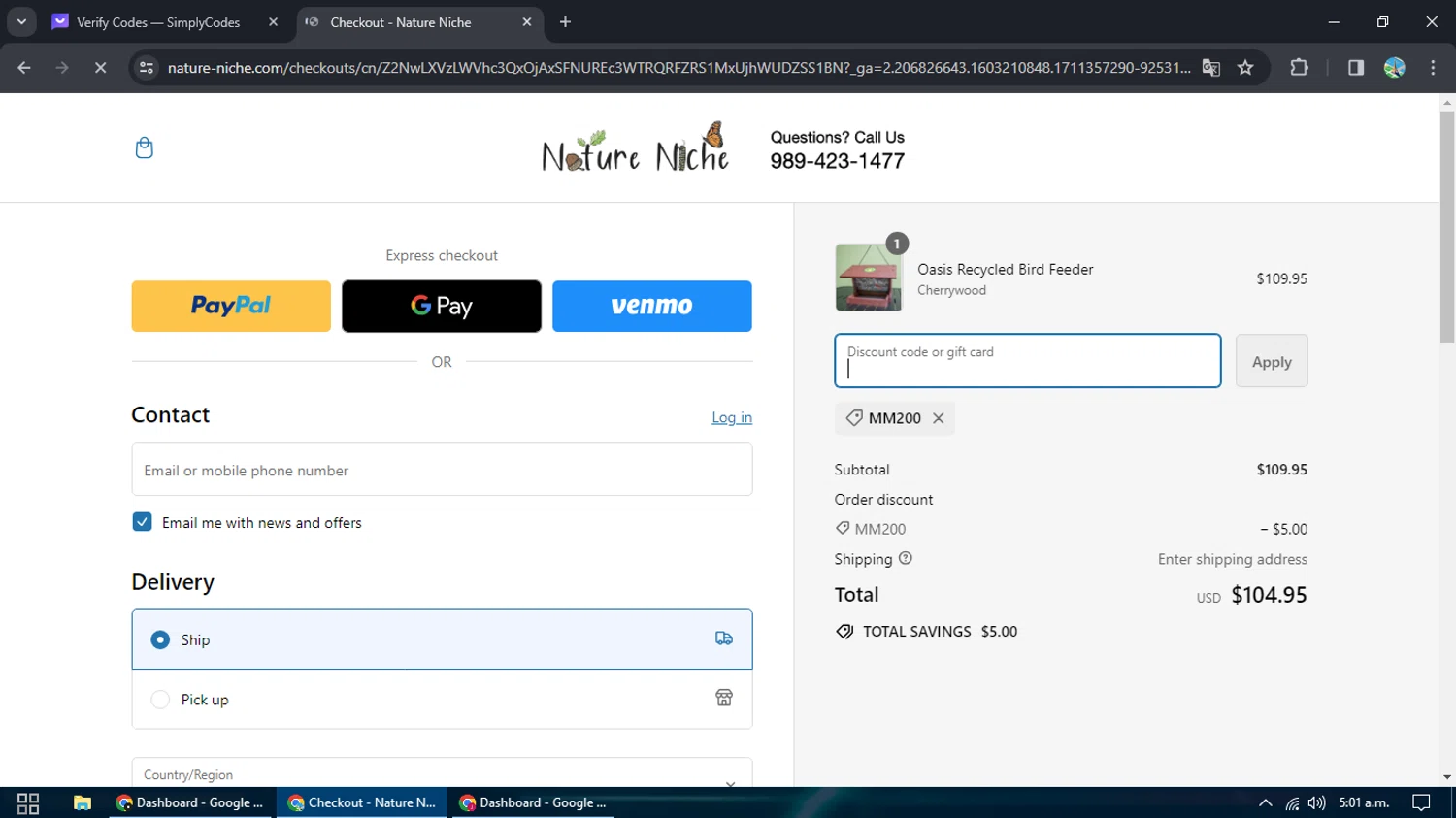Open the translate page icon
Viewport: 1456px width, 818px height.
click(1211, 68)
